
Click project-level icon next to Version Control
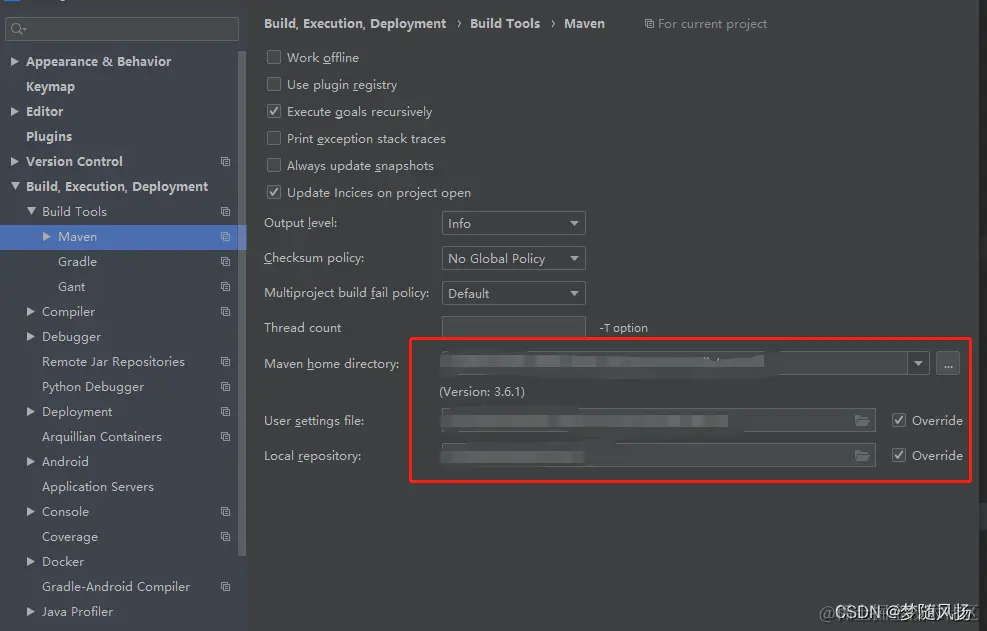225,162
